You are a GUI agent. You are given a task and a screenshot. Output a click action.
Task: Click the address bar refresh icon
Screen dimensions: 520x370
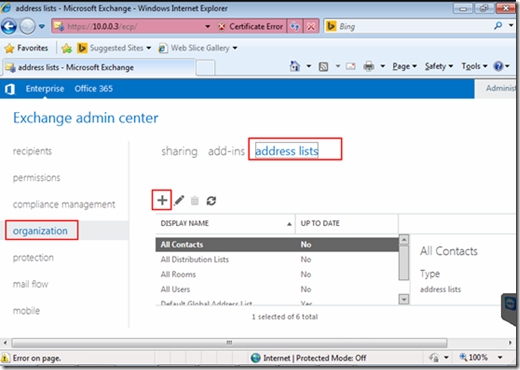pyautogui.click(x=295, y=26)
